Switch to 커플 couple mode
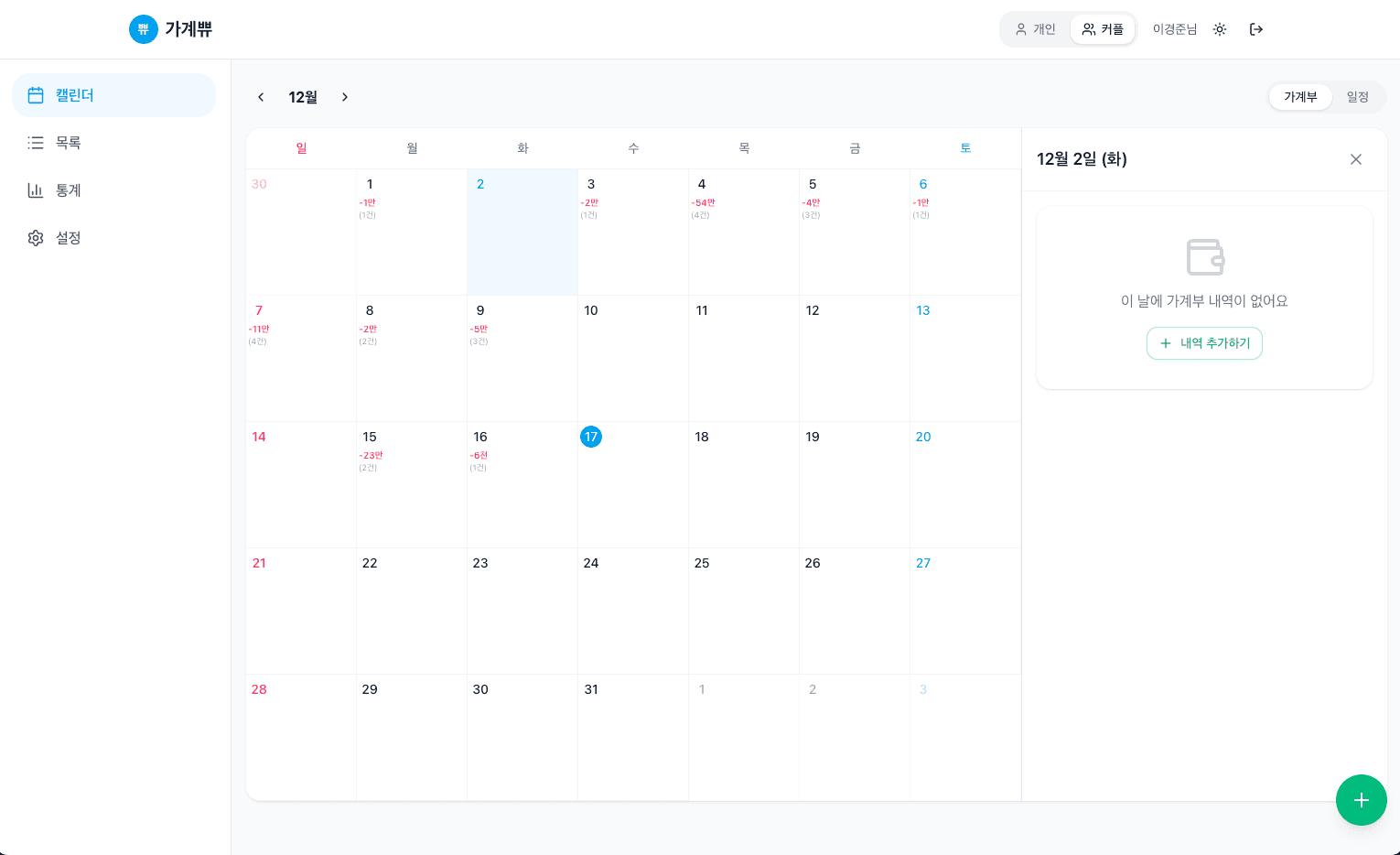The image size is (1400, 855). (x=1103, y=29)
